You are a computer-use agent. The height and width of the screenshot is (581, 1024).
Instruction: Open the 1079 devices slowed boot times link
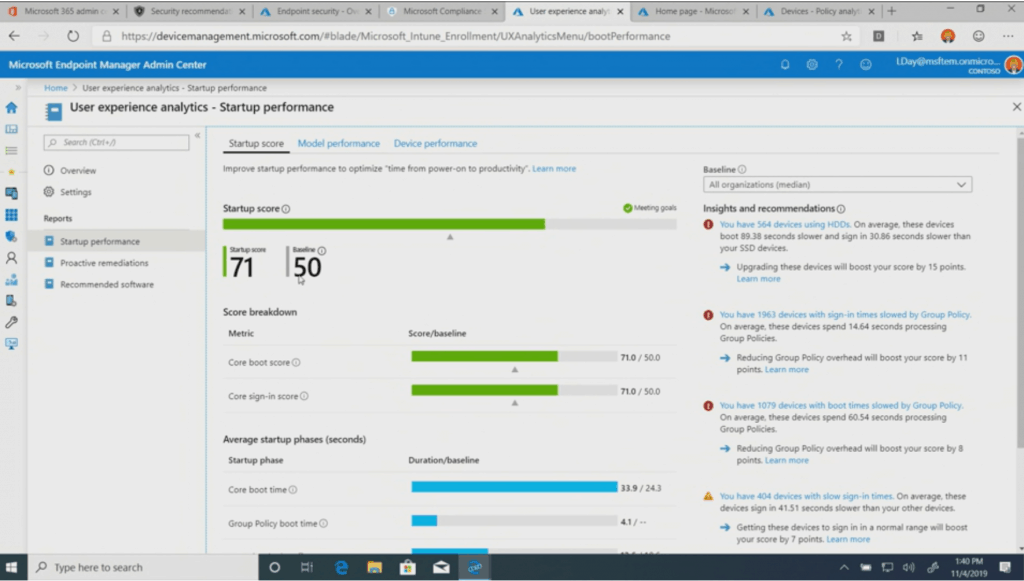pos(841,405)
